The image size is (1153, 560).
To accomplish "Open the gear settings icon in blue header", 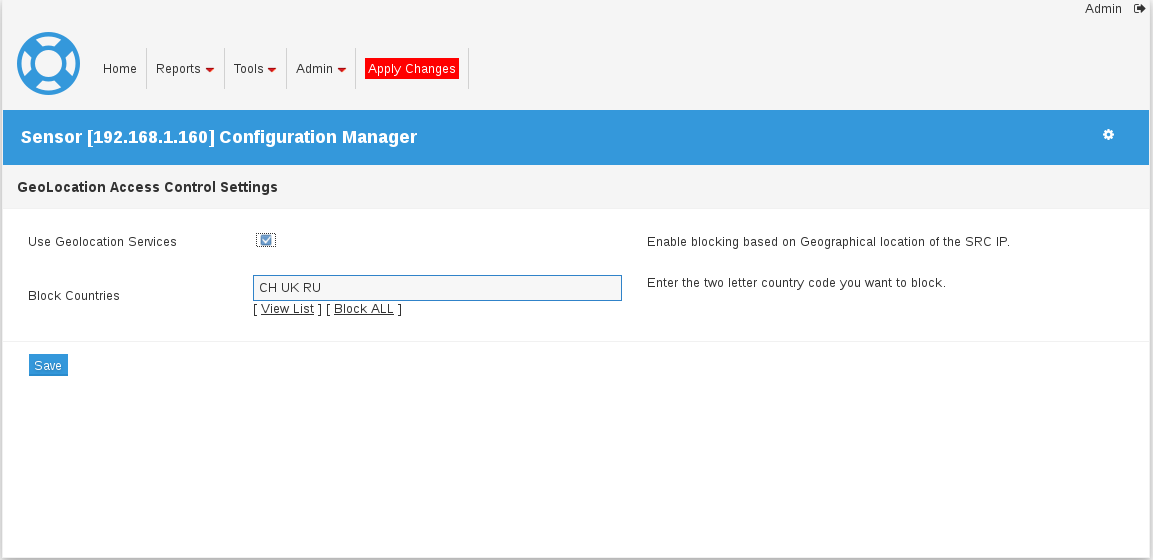I will coord(1108,134).
